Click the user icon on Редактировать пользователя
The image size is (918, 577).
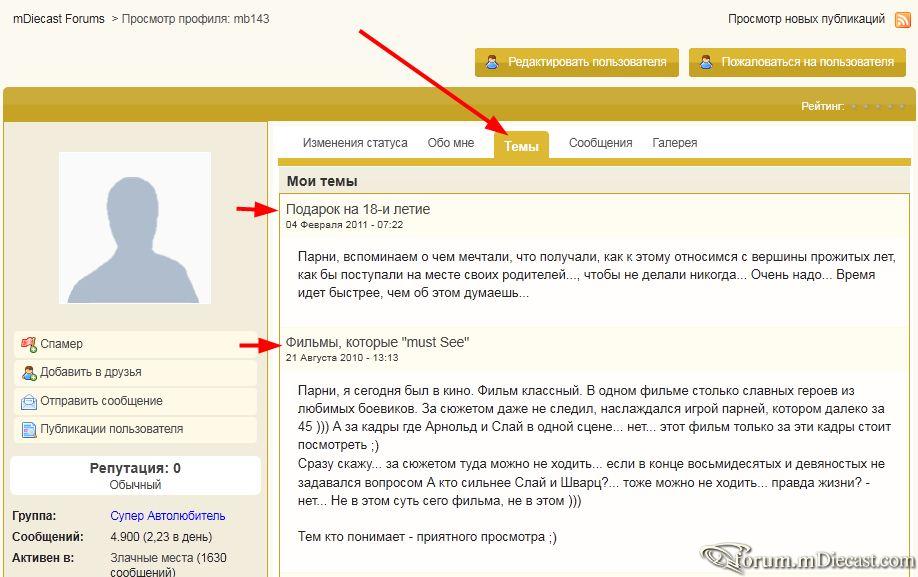pyautogui.click(x=492, y=62)
